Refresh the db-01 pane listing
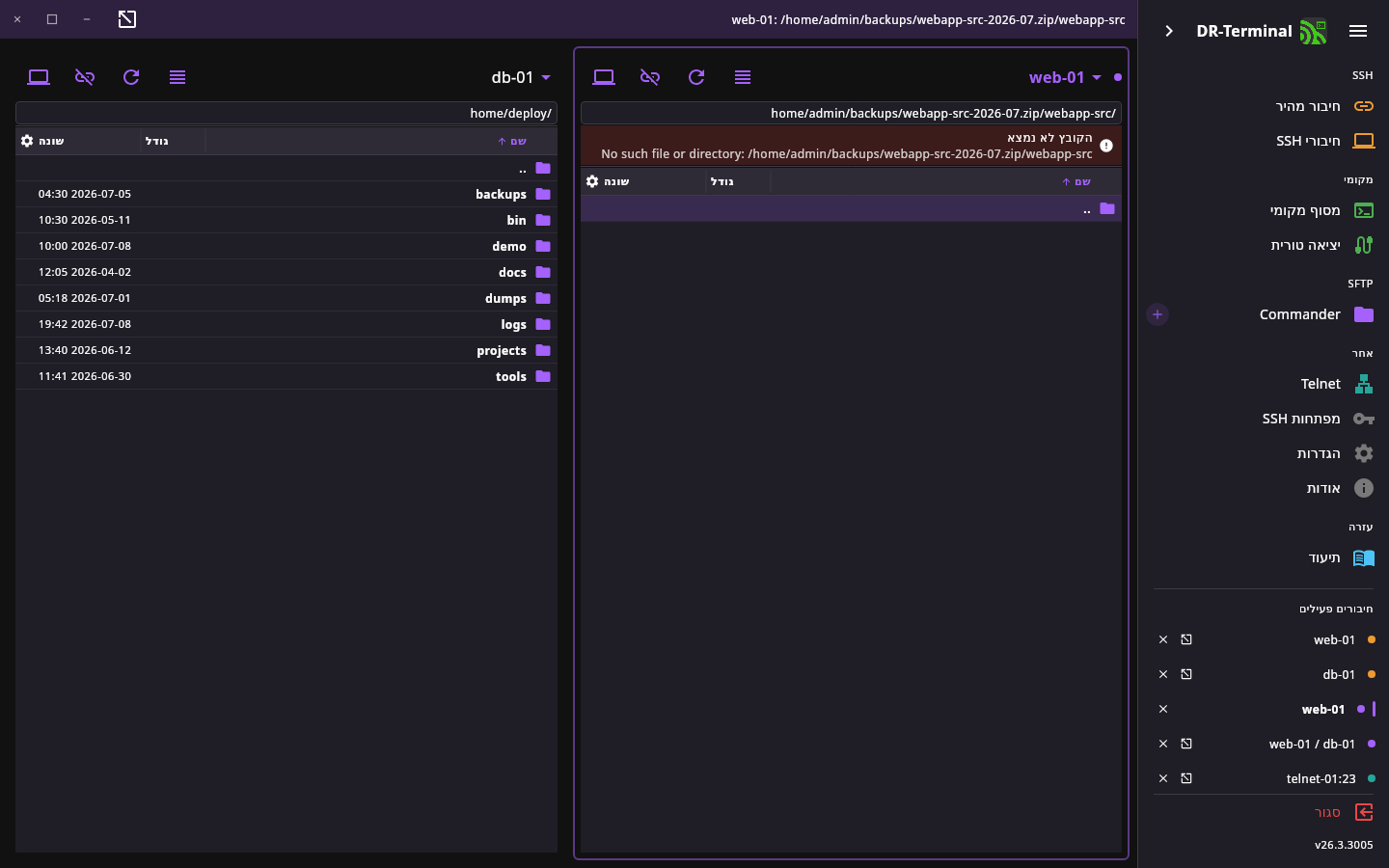The width and height of the screenshot is (1389, 868). pos(131,77)
